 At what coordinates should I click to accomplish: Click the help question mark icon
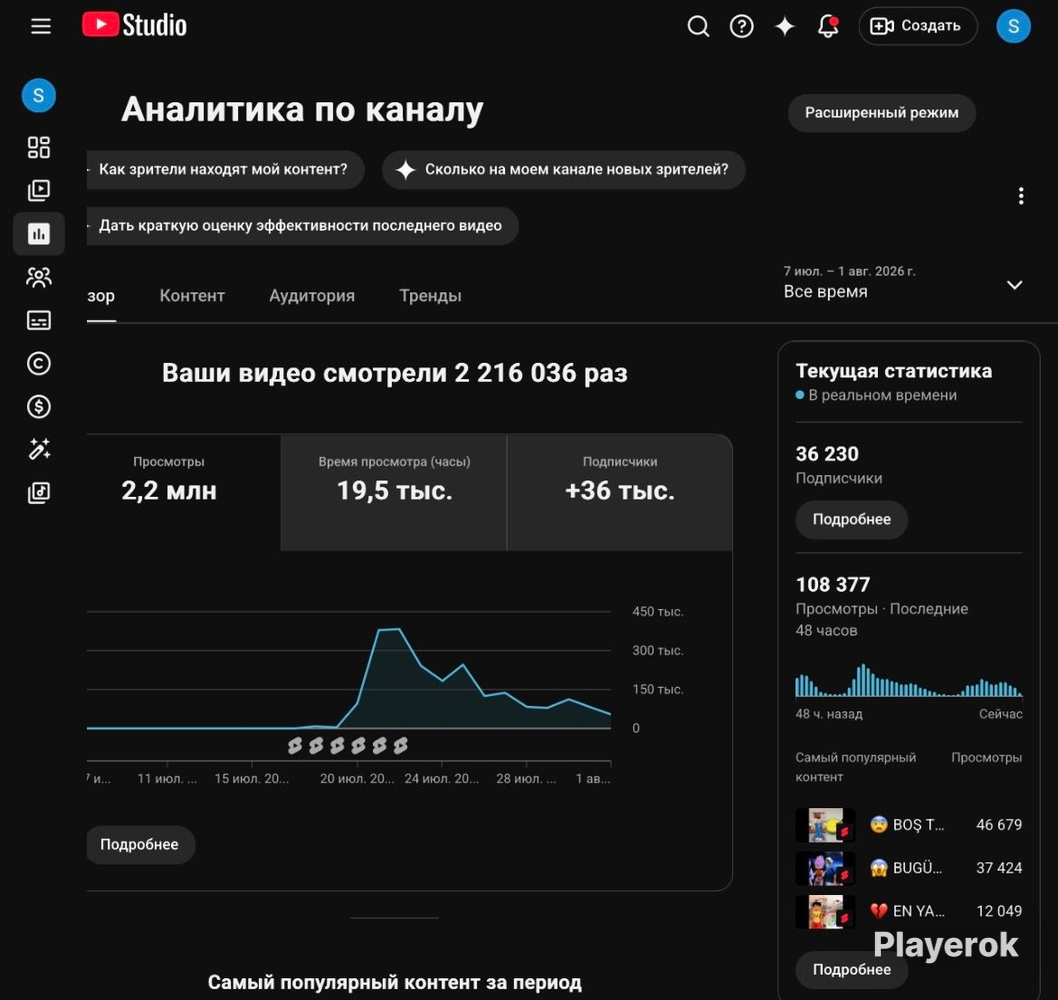(x=742, y=26)
